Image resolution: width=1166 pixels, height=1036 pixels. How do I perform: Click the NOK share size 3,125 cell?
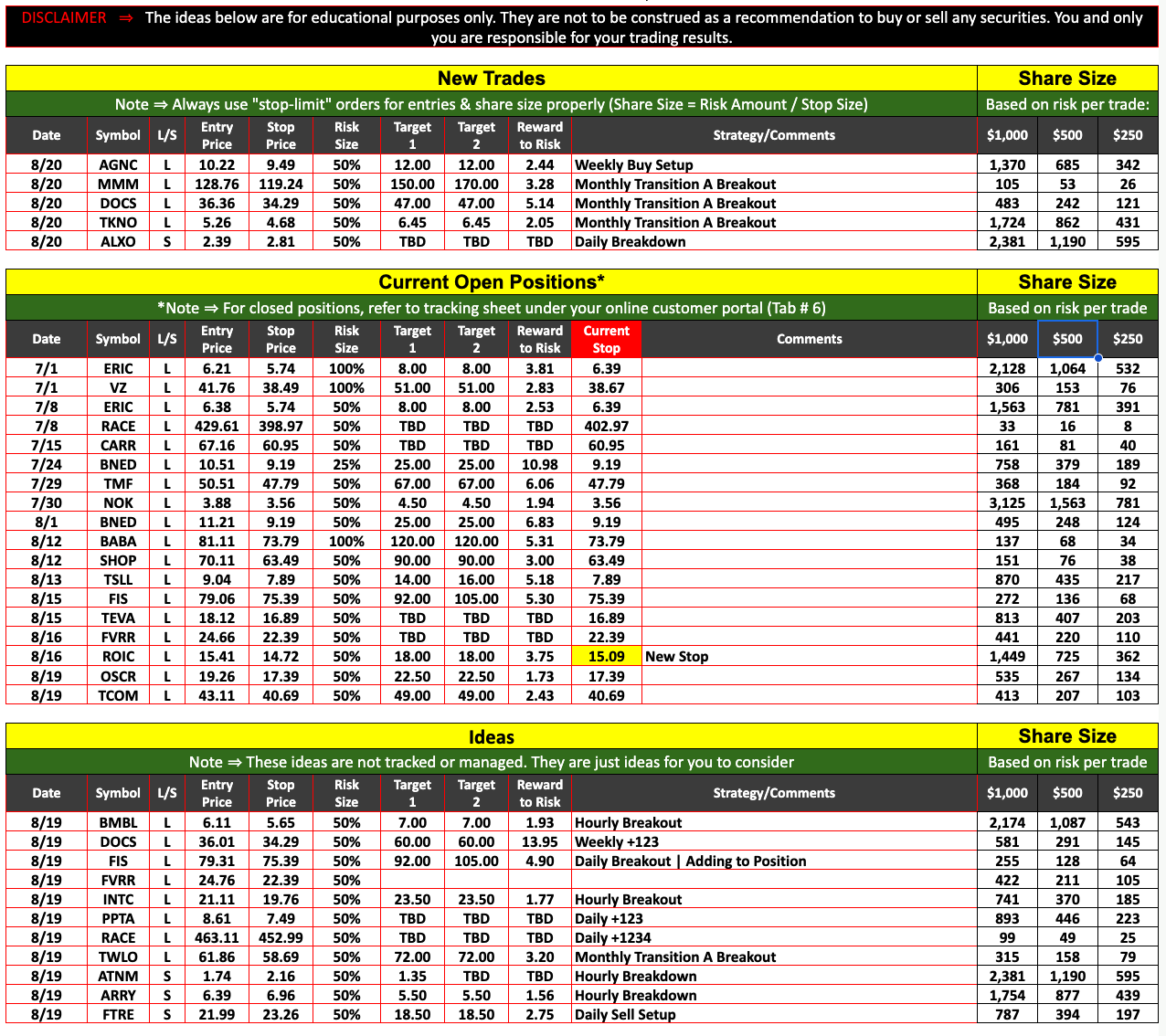click(1007, 503)
